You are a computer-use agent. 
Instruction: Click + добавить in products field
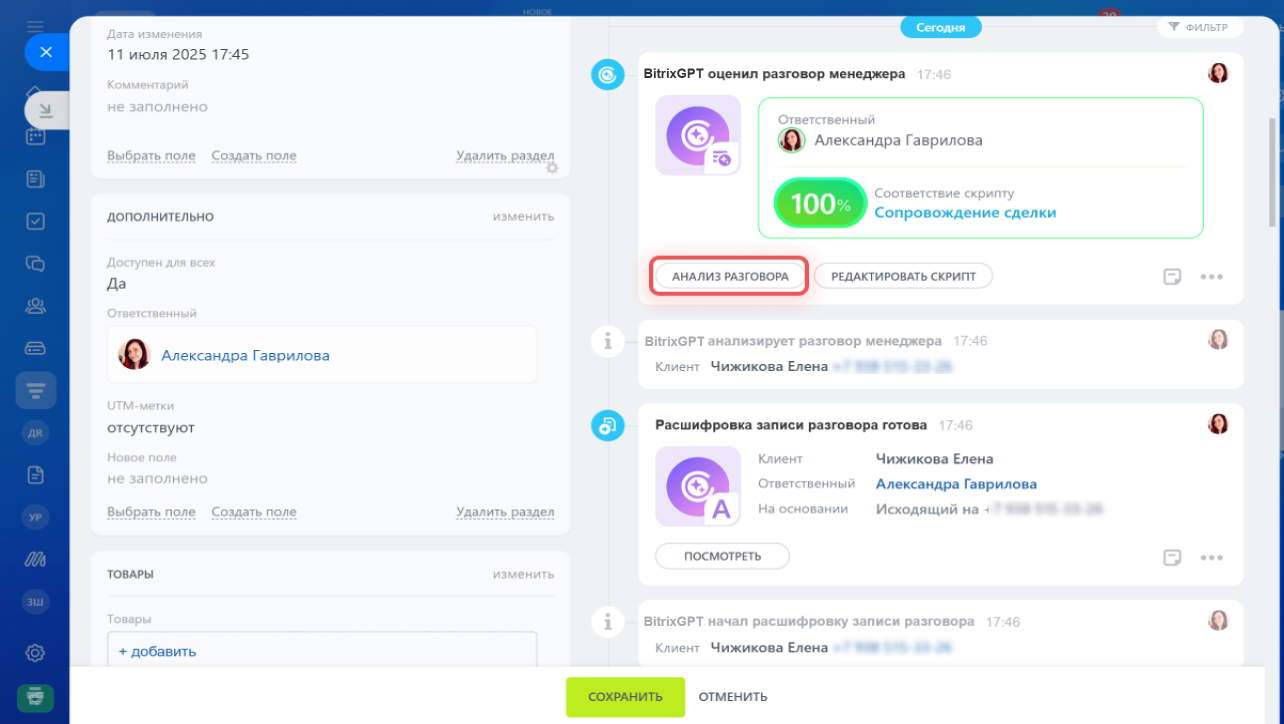point(157,651)
